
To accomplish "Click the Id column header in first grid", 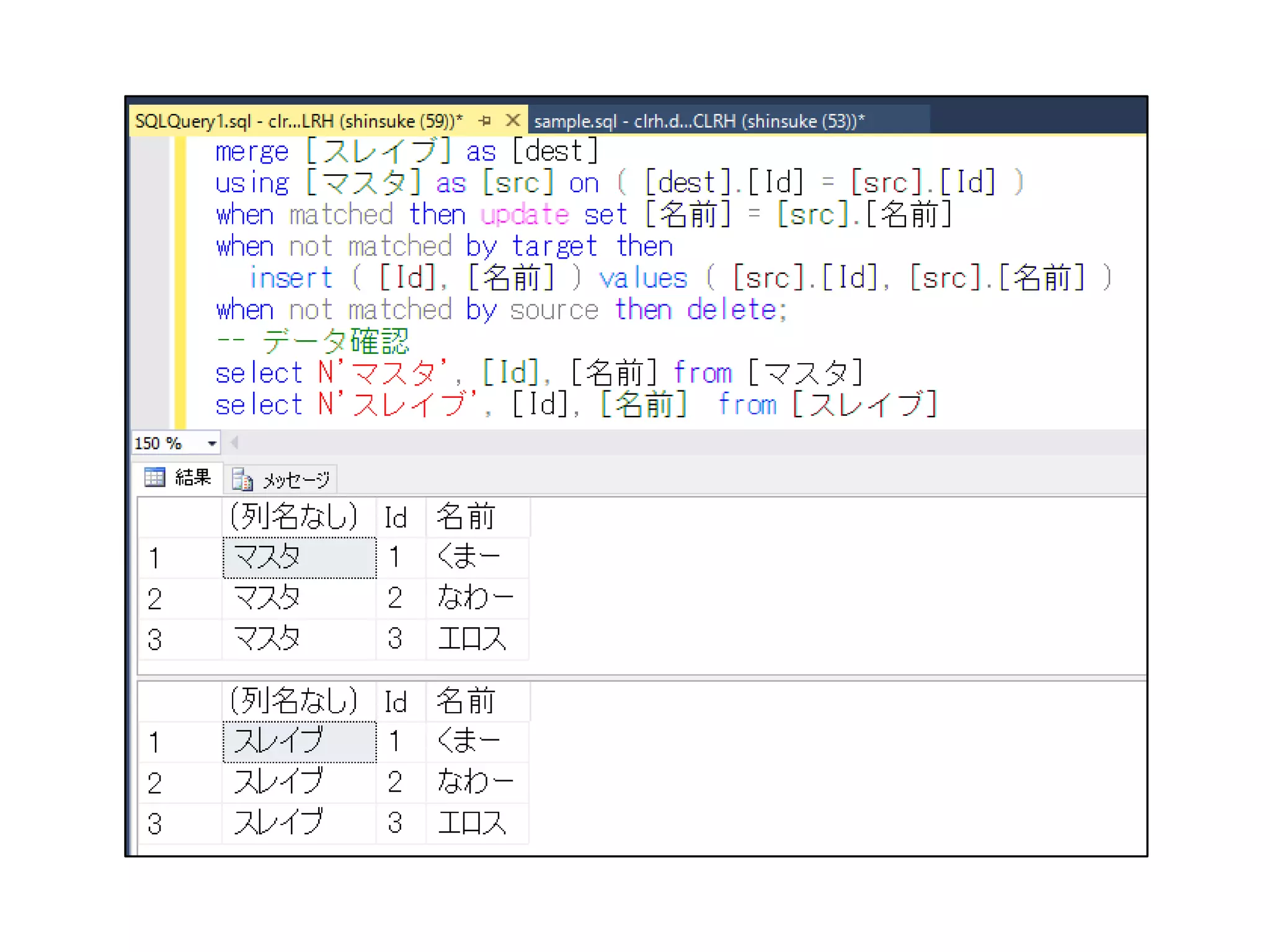I will pos(396,518).
